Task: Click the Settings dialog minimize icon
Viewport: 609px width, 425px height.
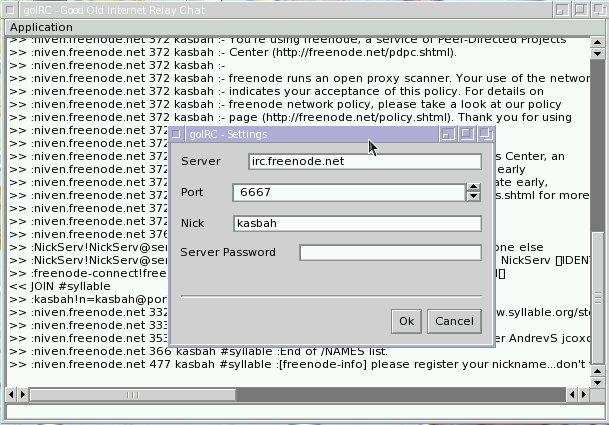Action: [448, 134]
